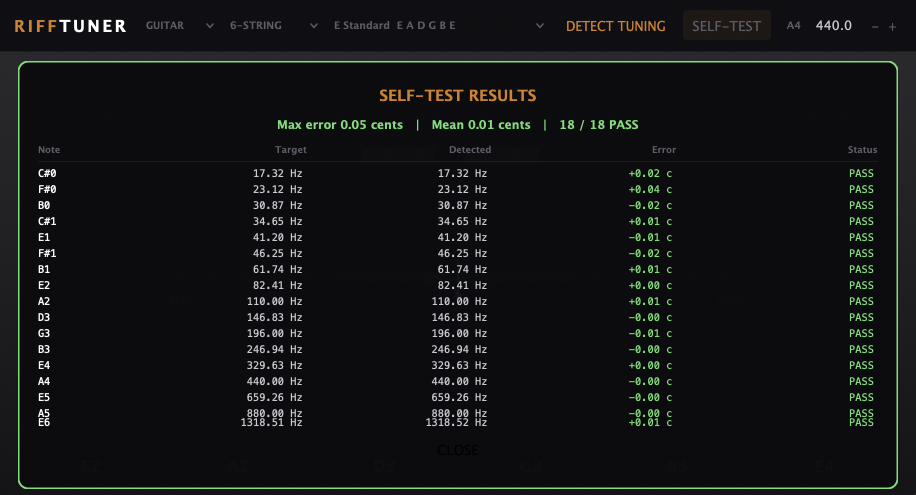Click the PASS status in D3 row
The width and height of the screenshot is (916, 495).
tap(861, 317)
